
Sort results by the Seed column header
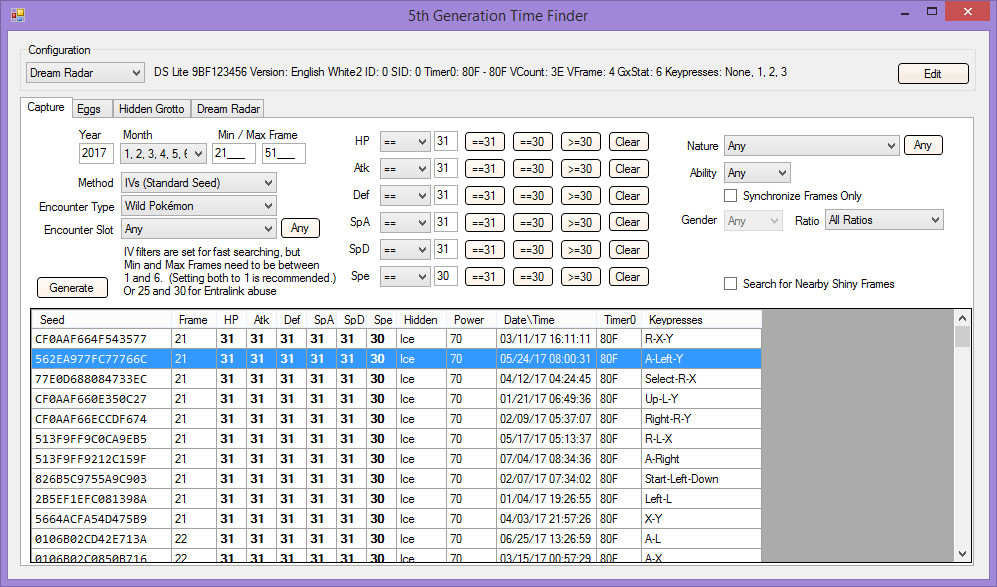click(102, 320)
